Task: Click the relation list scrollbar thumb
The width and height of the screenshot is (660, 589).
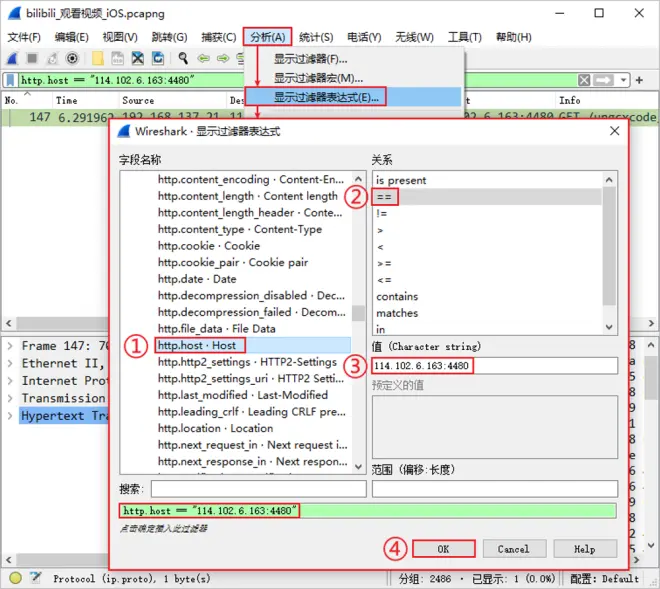Action: click(x=609, y=246)
